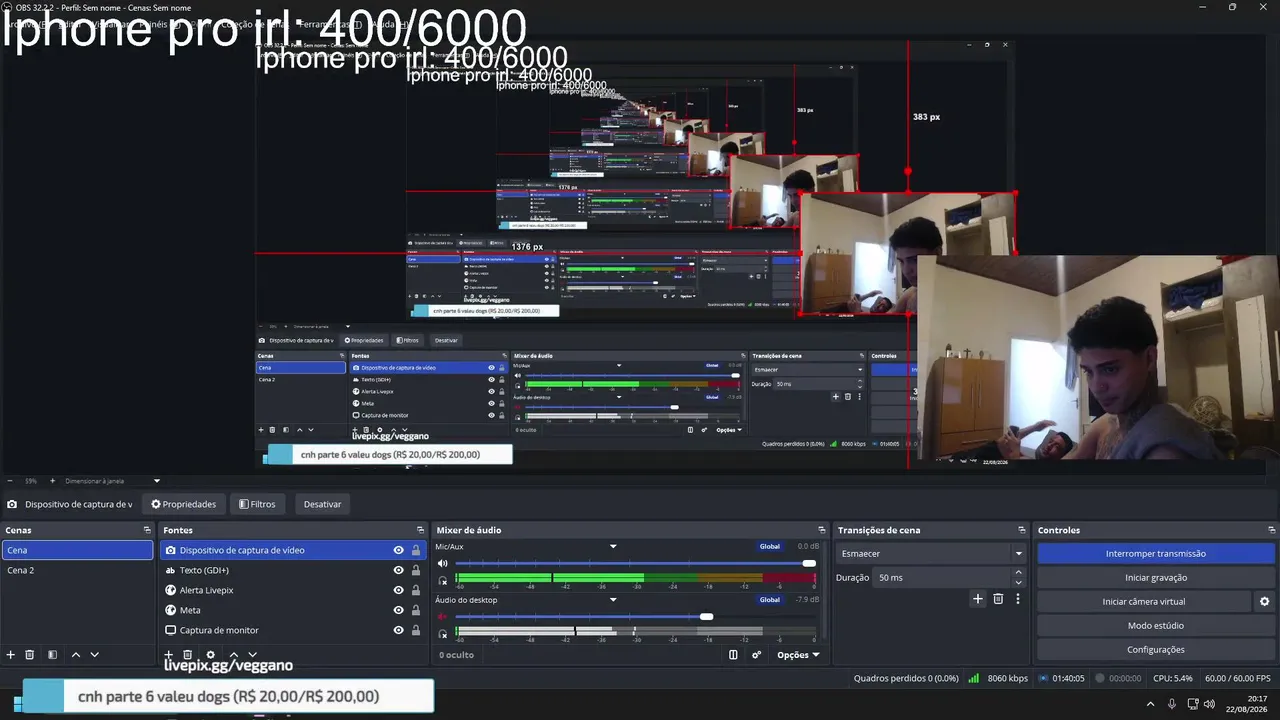Lock the Dispositivo de captura de vídeo source
Screen dimensions: 1280x720
tap(416, 550)
